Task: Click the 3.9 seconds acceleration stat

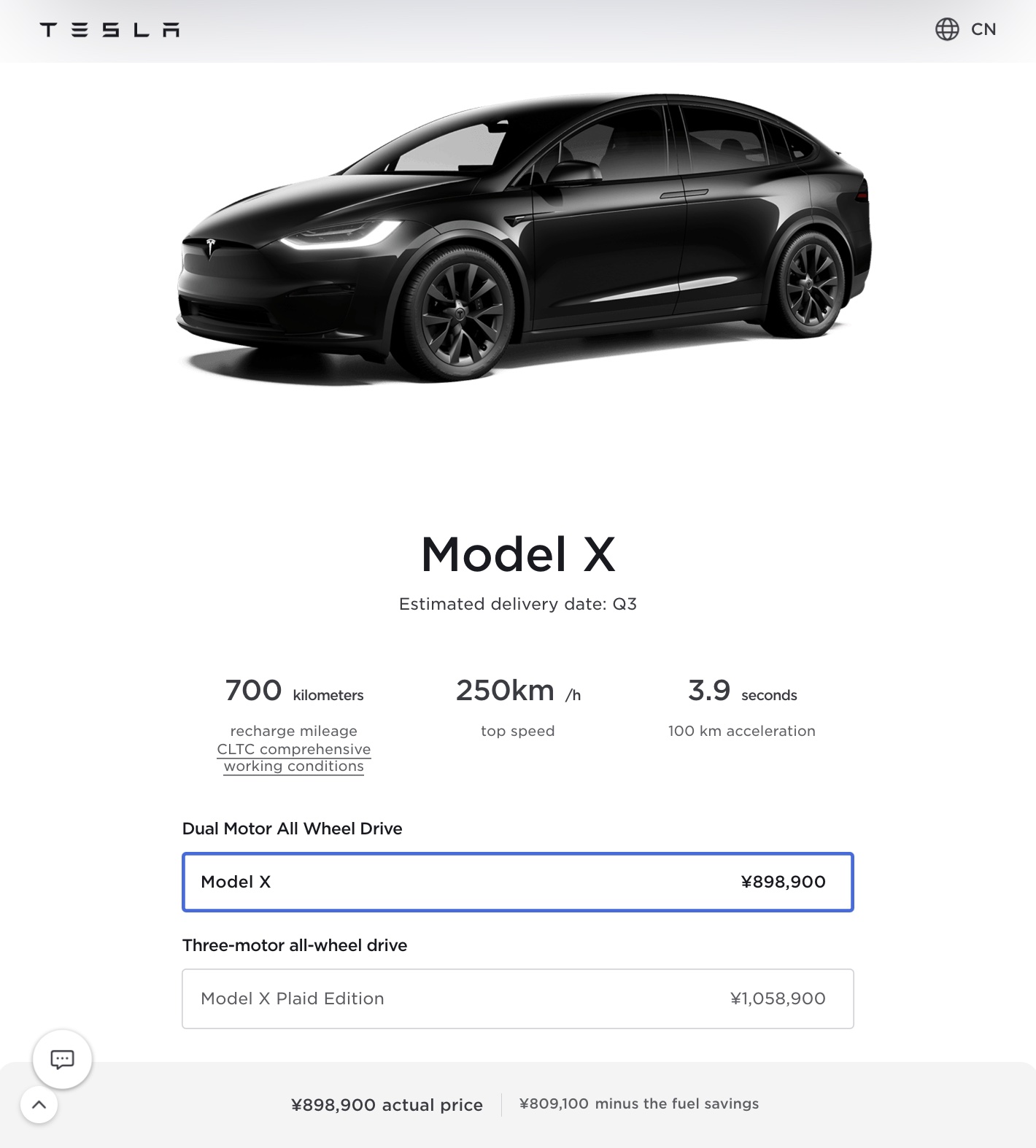Action: [742, 691]
